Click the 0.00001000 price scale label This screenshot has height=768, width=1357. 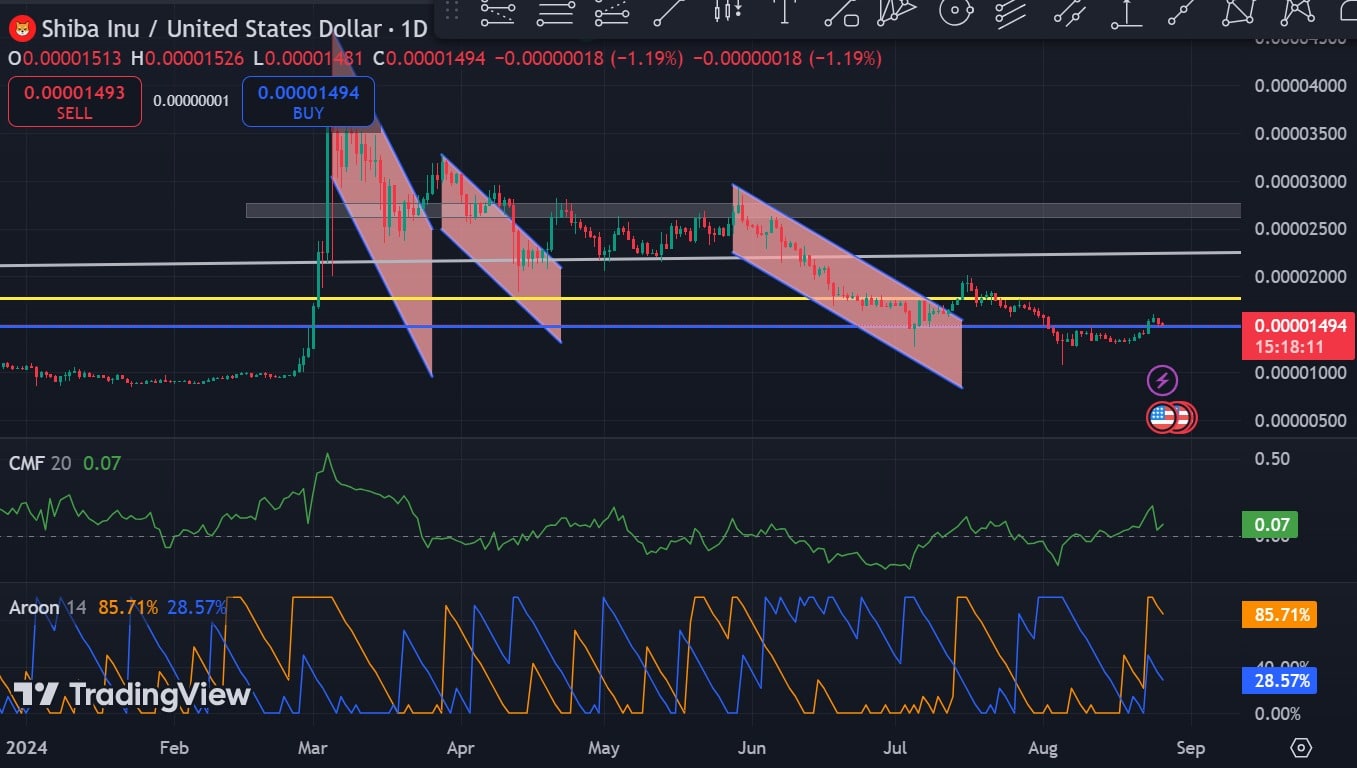pos(1300,373)
